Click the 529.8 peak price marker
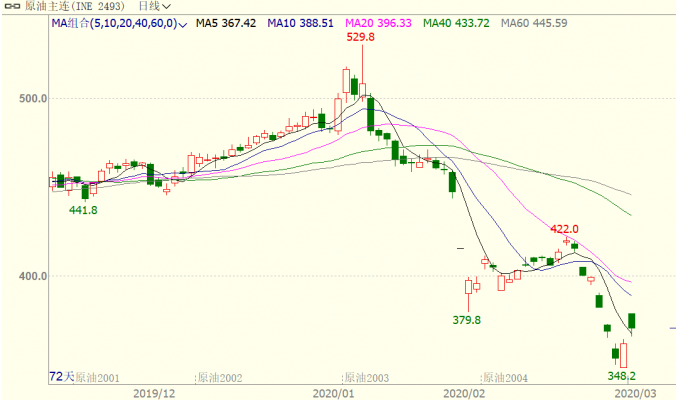Viewport: 680px width, 400px height. coord(361,37)
